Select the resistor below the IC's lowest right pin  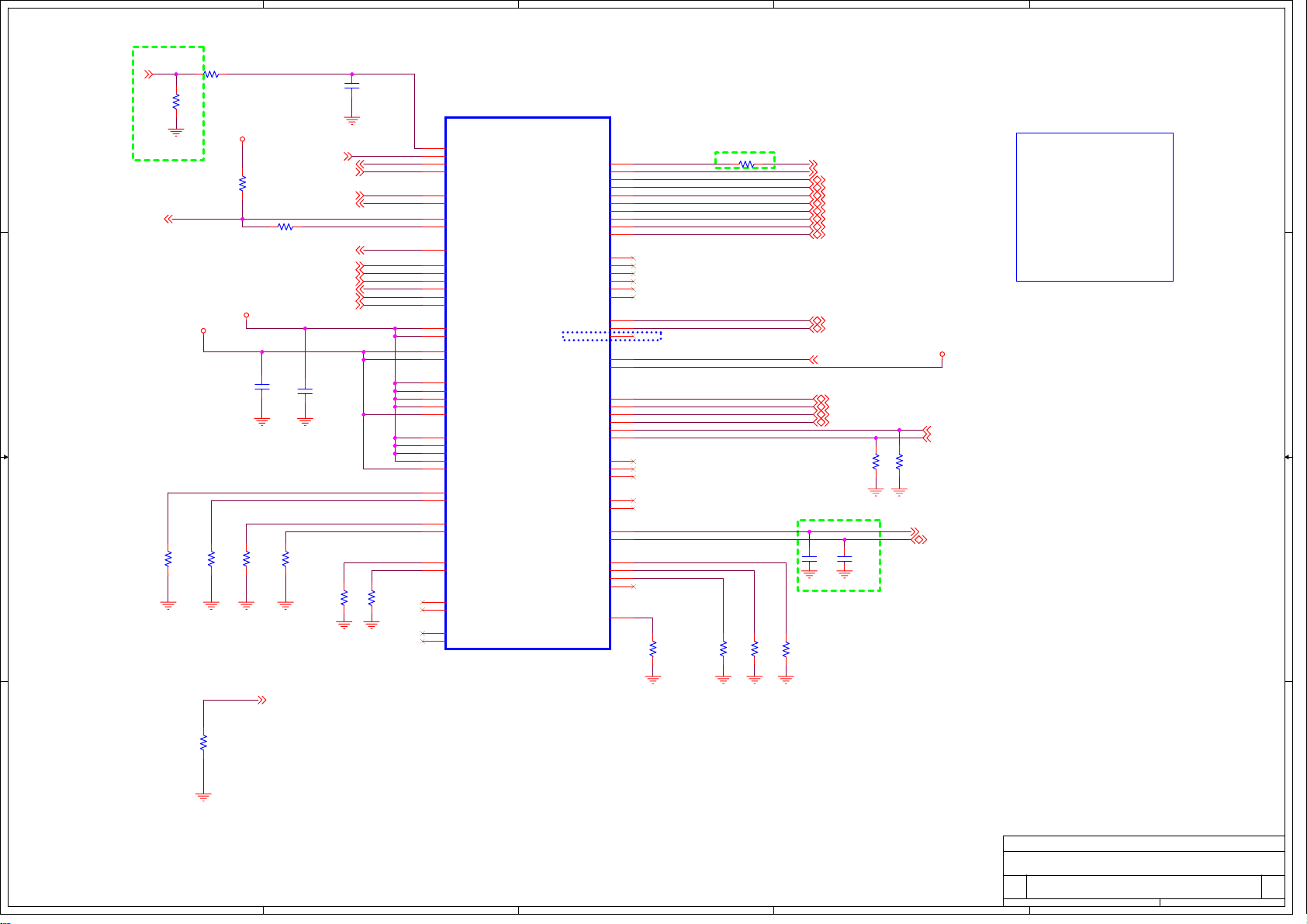[653, 649]
